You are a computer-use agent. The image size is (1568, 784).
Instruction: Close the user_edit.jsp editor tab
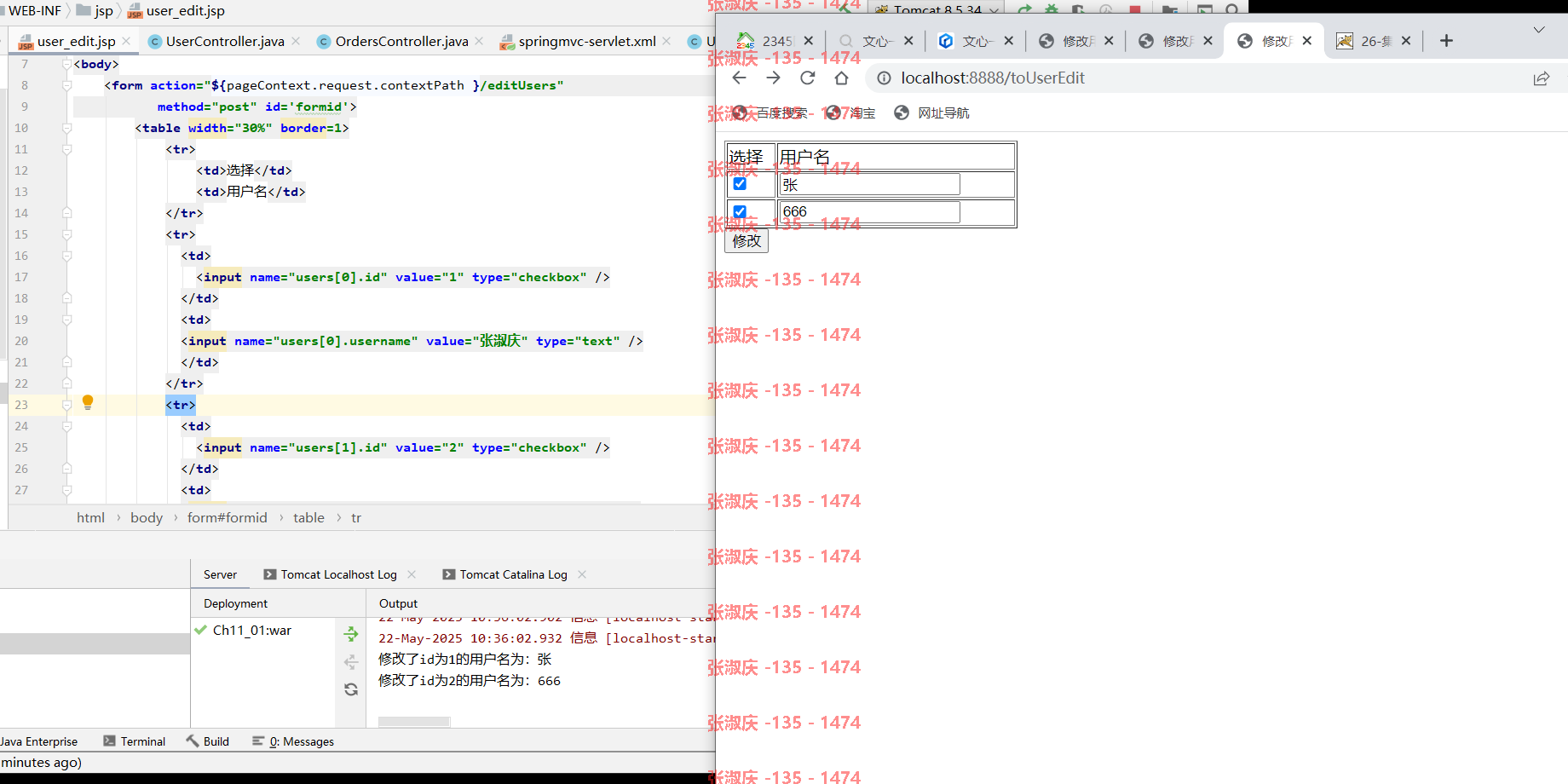126,41
